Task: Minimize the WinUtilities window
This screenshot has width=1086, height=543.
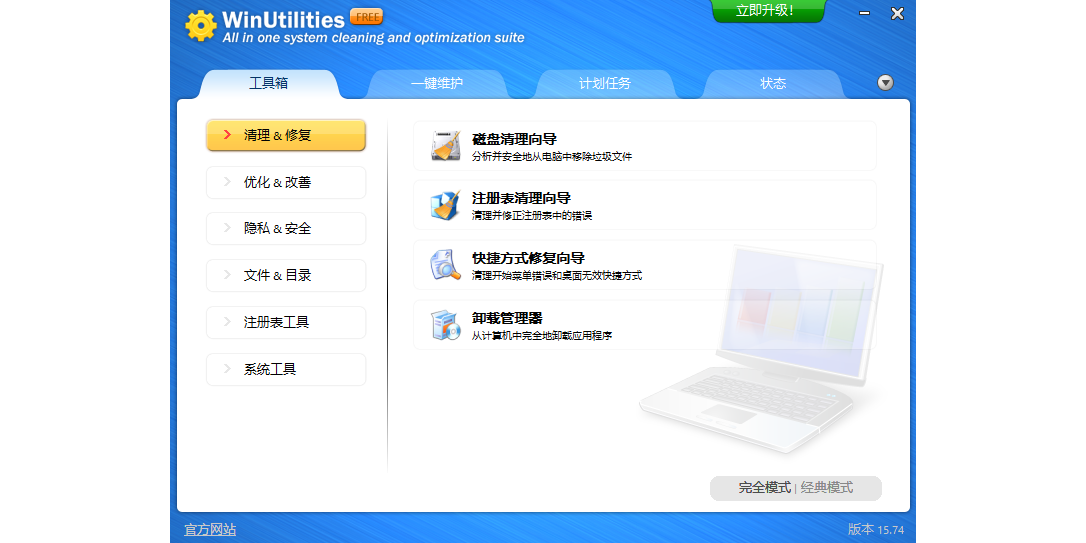Action: pyautogui.click(x=864, y=13)
